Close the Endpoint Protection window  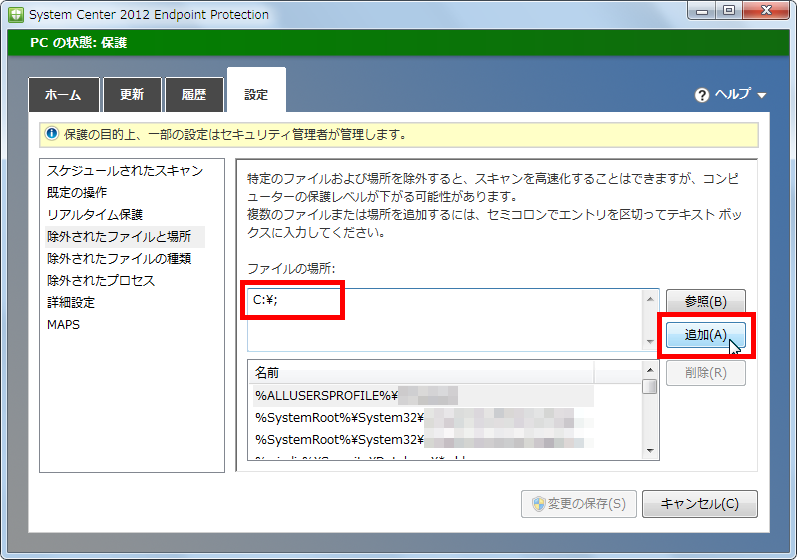(767, 11)
